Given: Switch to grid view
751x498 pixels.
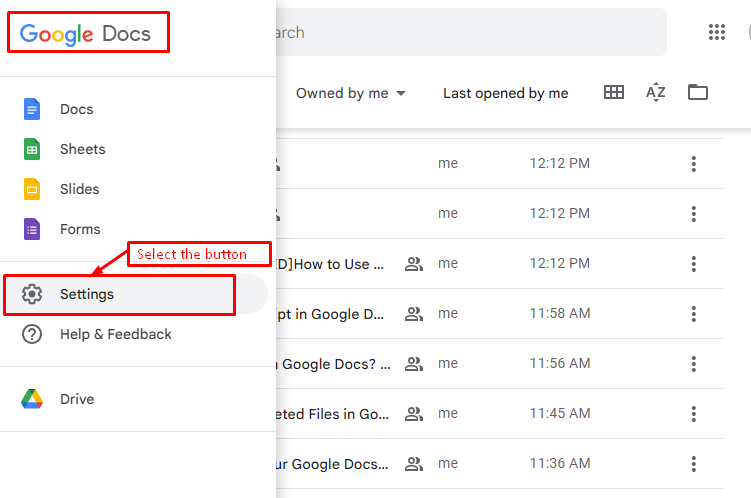Looking at the screenshot, I should pyautogui.click(x=614, y=92).
